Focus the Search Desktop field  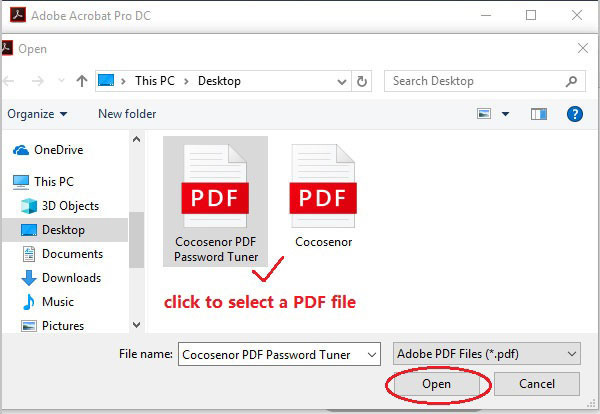tap(484, 81)
